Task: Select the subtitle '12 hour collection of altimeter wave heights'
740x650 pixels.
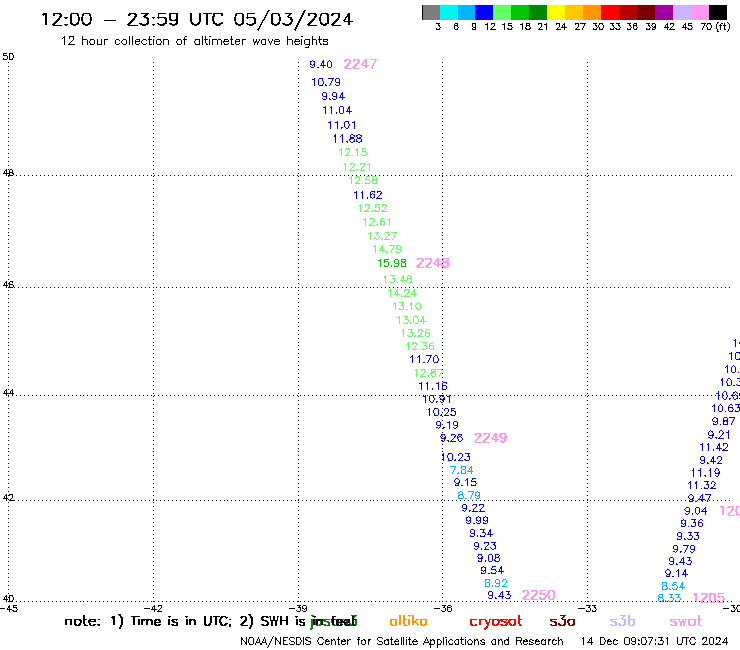Action: [x=194, y=42]
